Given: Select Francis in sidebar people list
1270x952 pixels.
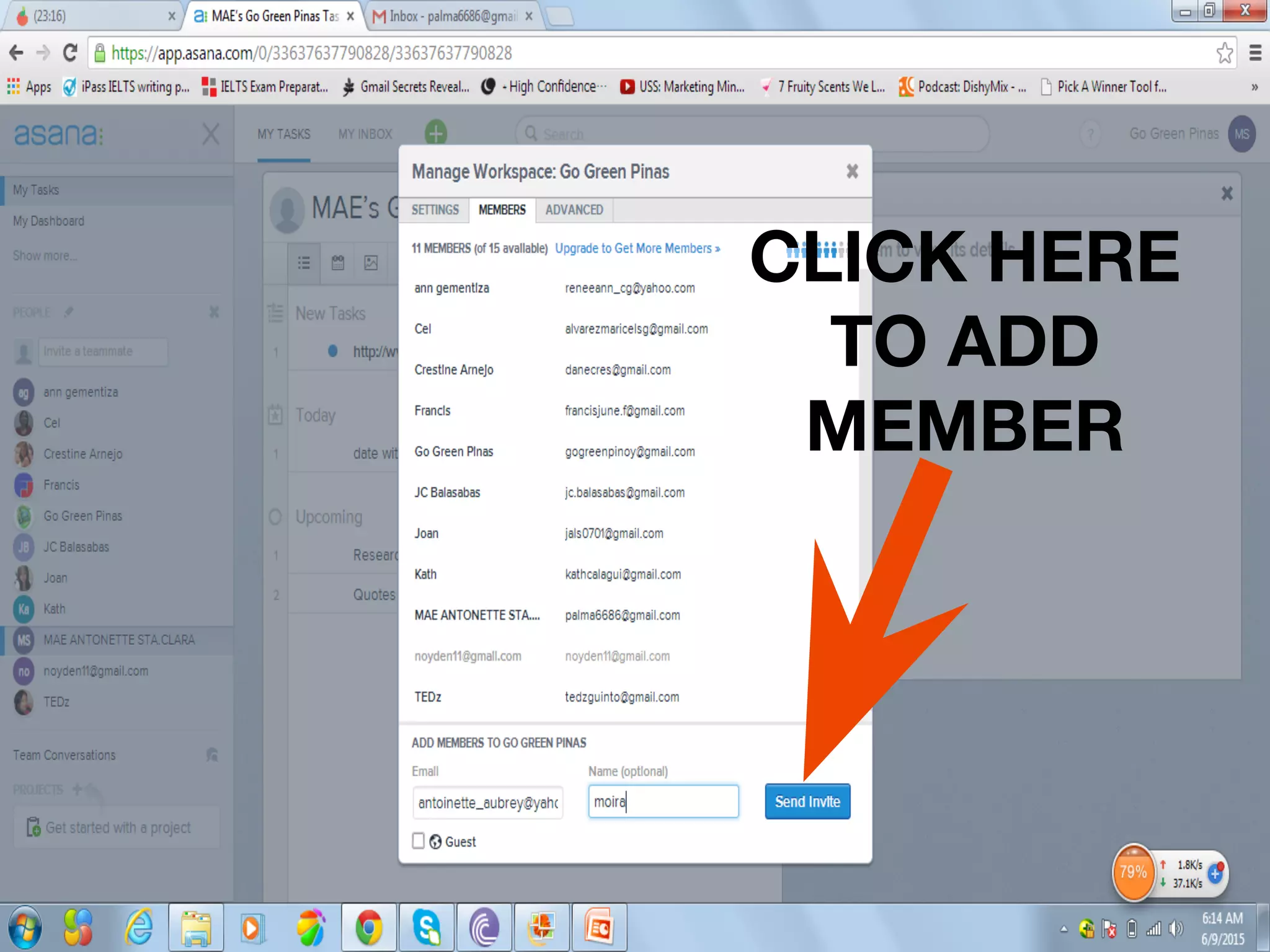Looking at the screenshot, I should [61, 485].
